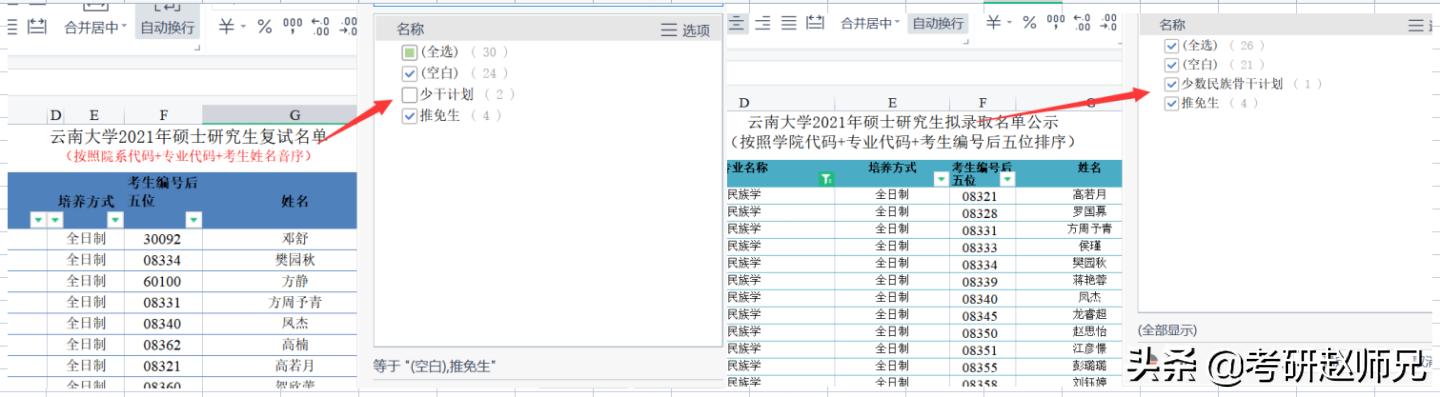The height and width of the screenshot is (397, 1440).
Task: Click cell 08345 in right sheet
Action: coord(980,315)
